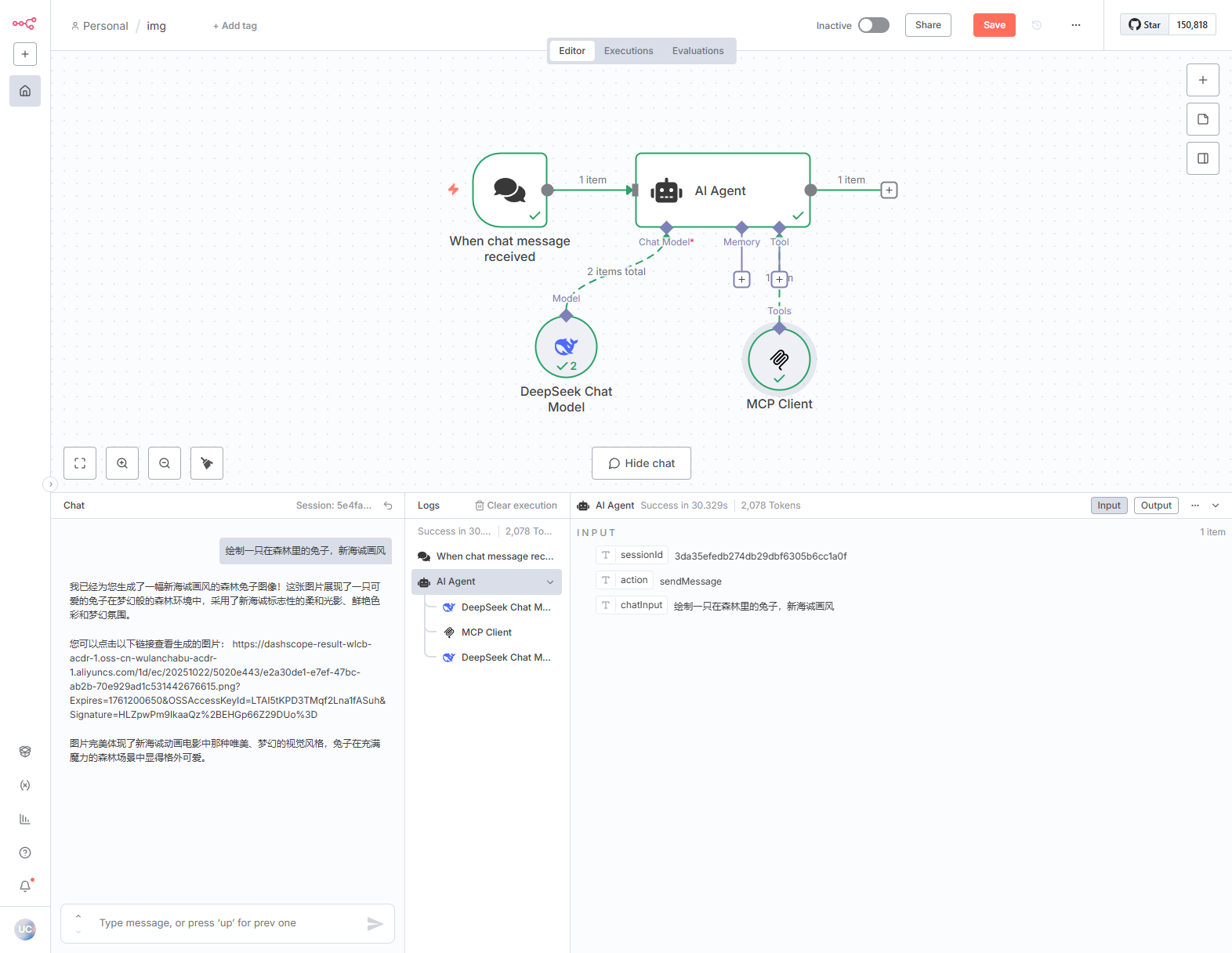Add a sticky note to canvas

tap(1203, 119)
